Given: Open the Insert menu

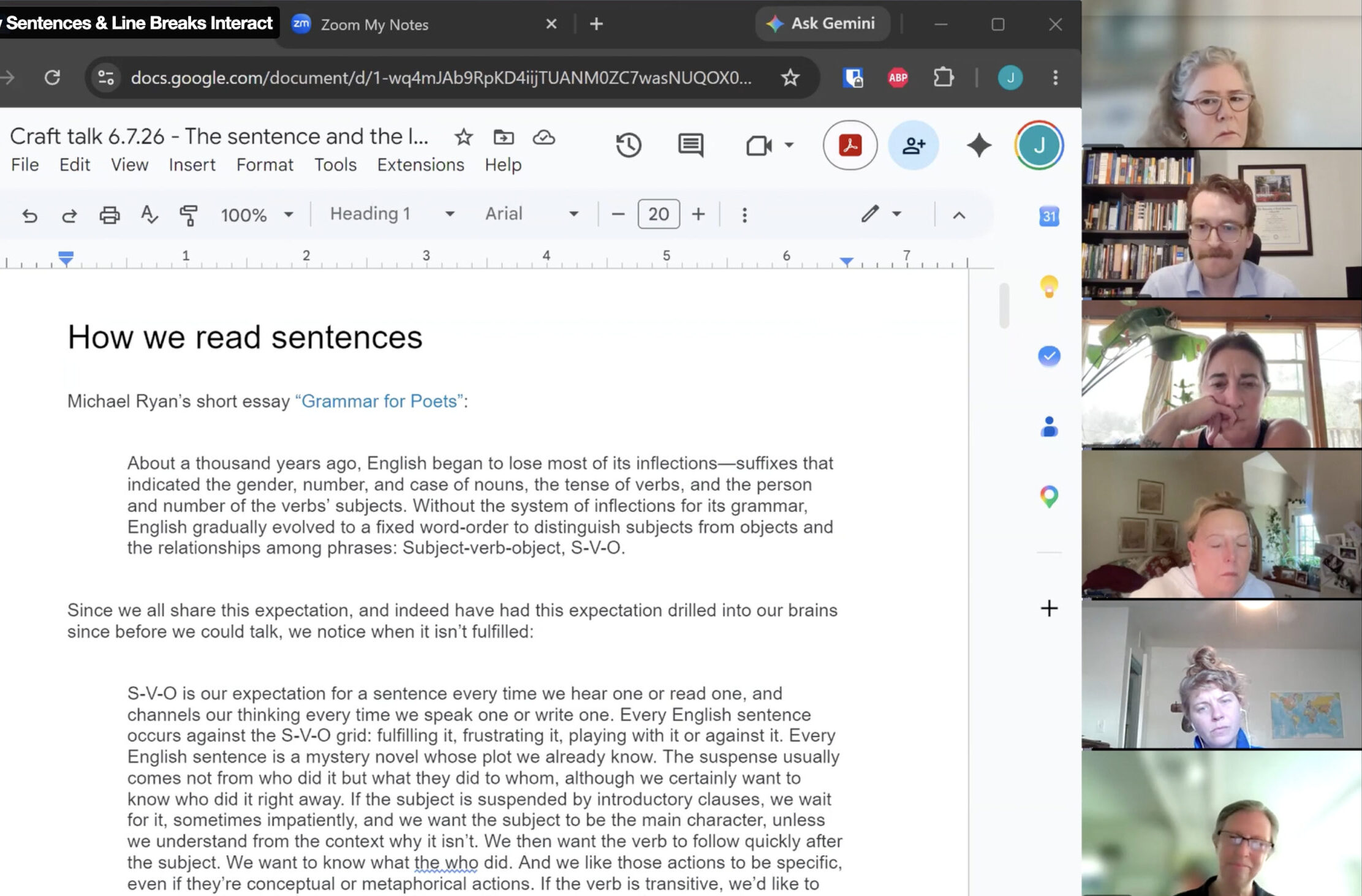Looking at the screenshot, I should [192, 165].
